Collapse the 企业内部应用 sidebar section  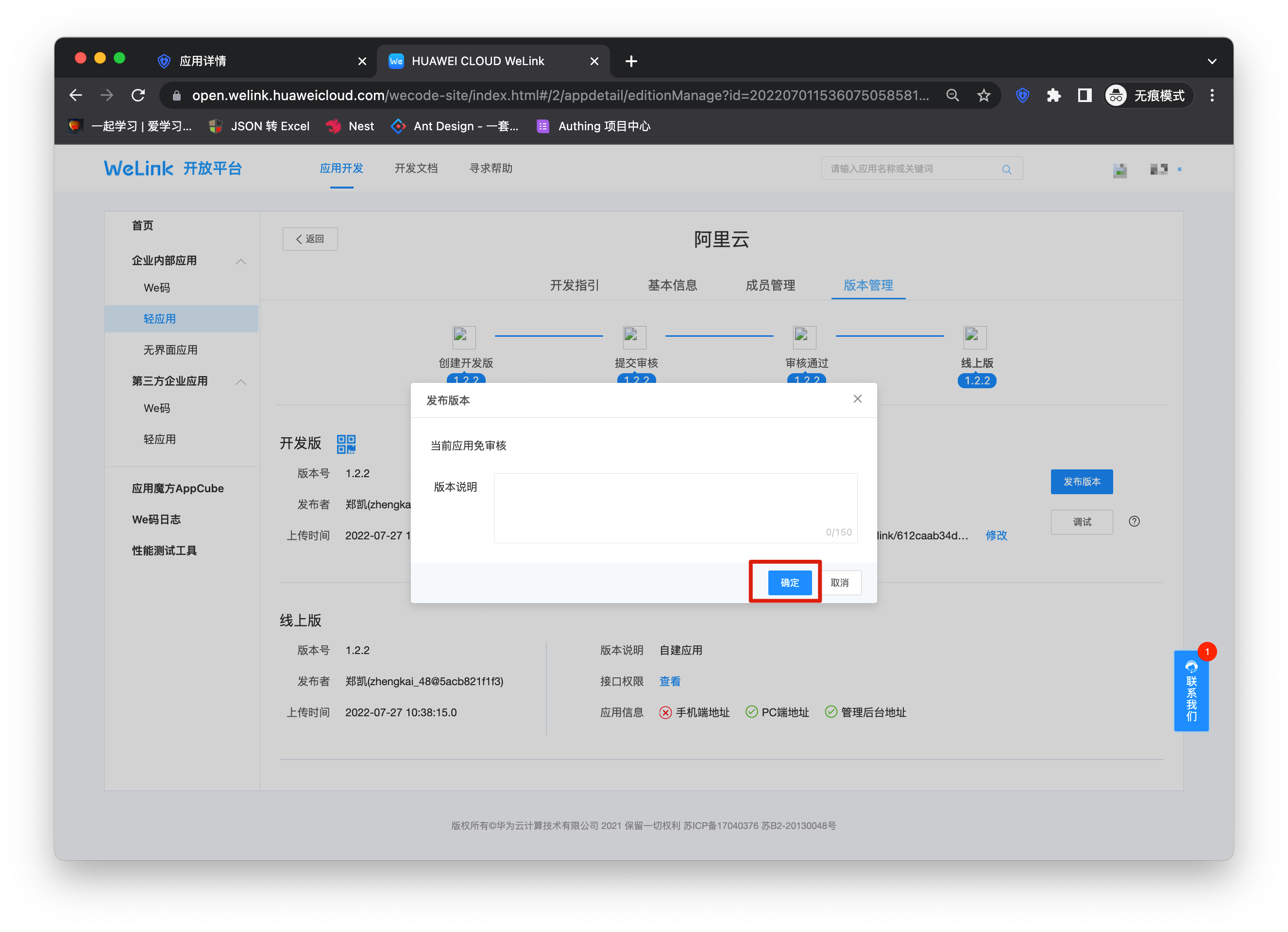241,261
